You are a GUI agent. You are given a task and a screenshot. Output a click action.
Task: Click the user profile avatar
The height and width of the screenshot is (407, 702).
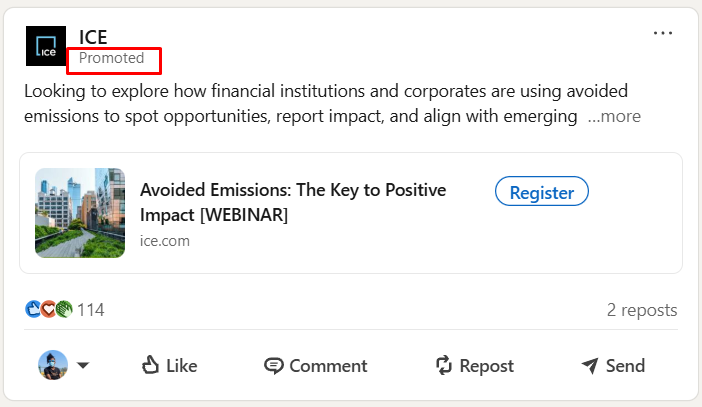click(53, 365)
